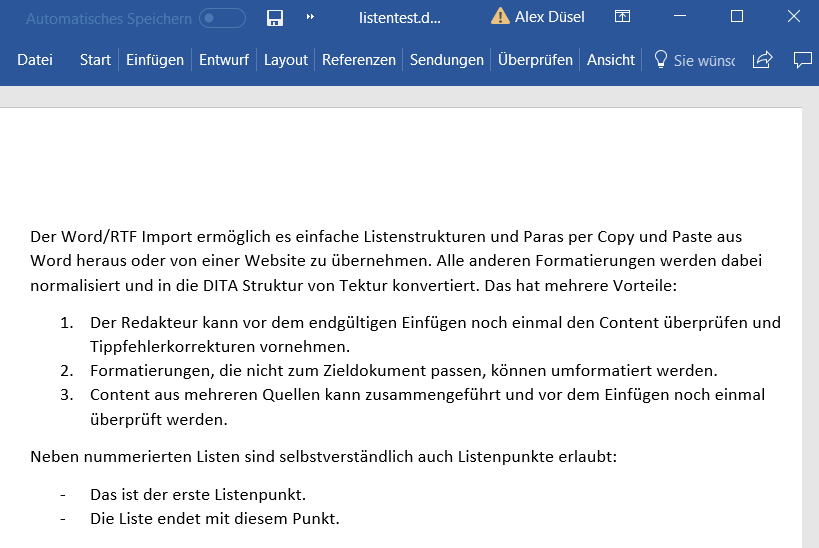This screenshot has width=819, height=548.
Task: Open the ribbon display options icon
Action: pos(622,17)
